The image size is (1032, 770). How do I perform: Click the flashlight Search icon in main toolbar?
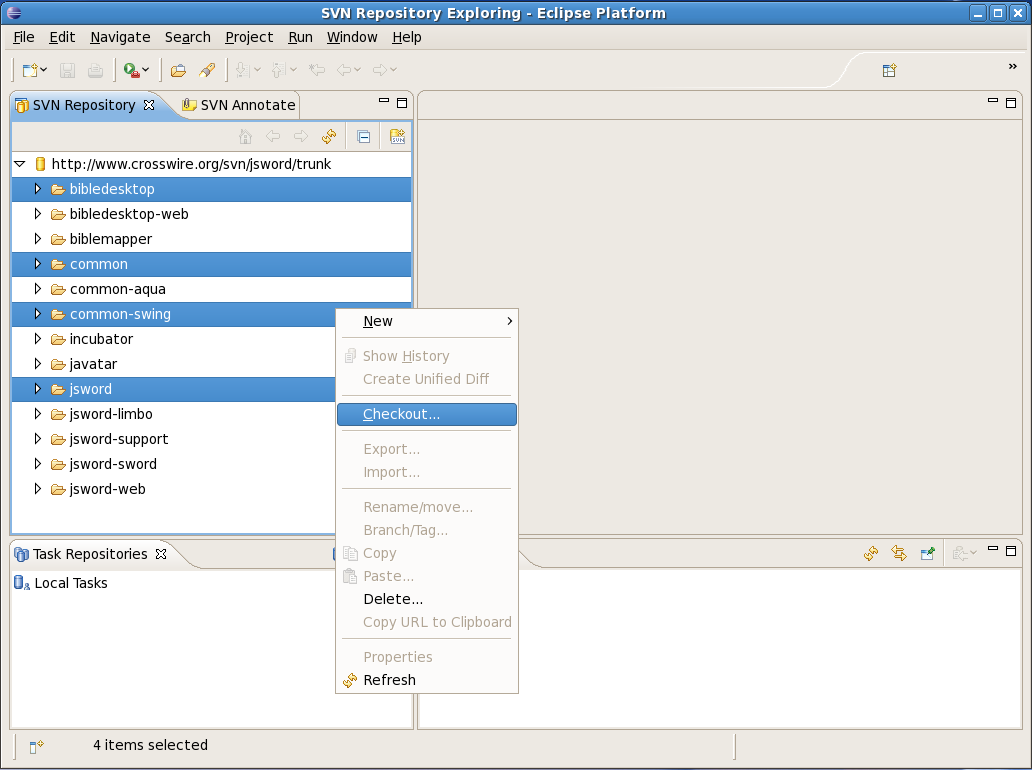point(207,70)
